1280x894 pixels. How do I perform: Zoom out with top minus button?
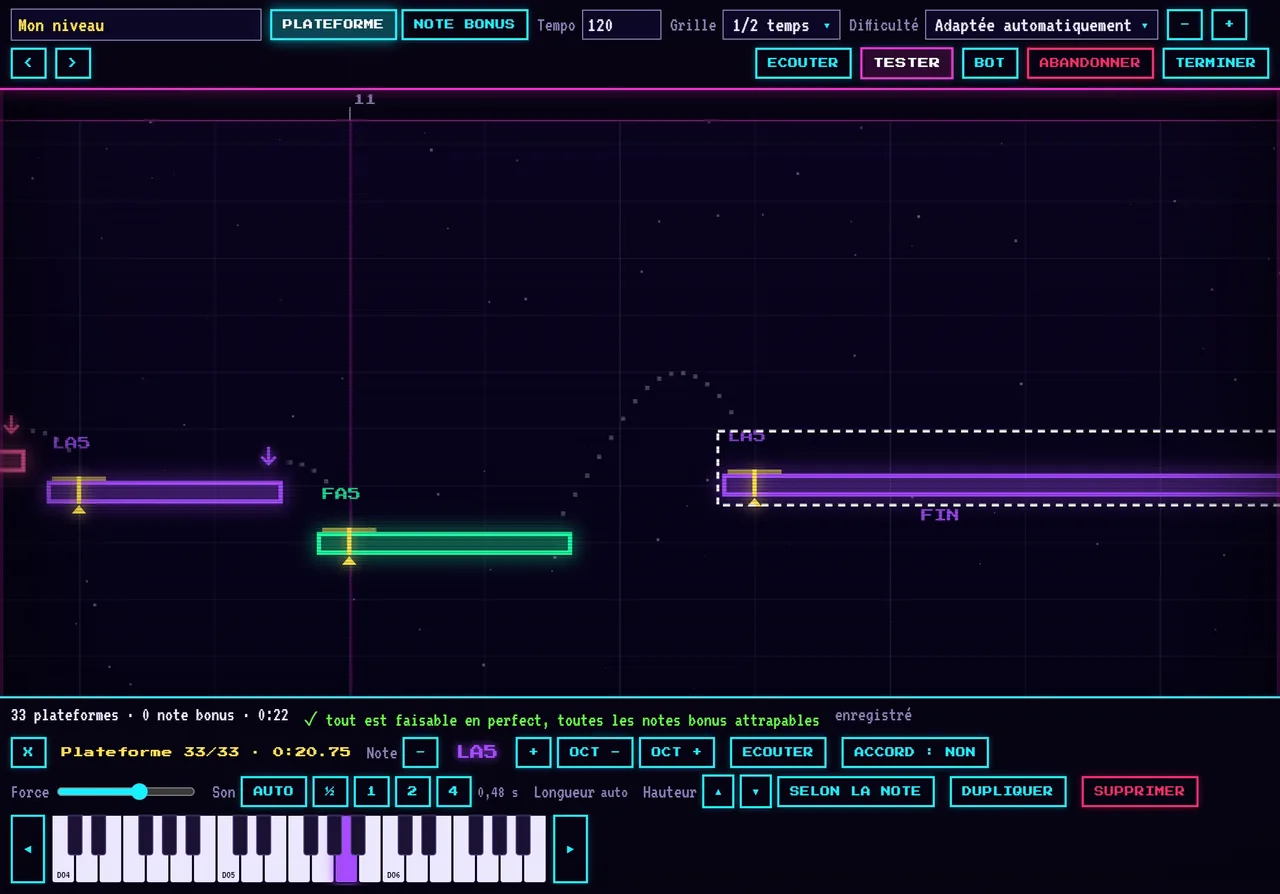point(1185,24)
